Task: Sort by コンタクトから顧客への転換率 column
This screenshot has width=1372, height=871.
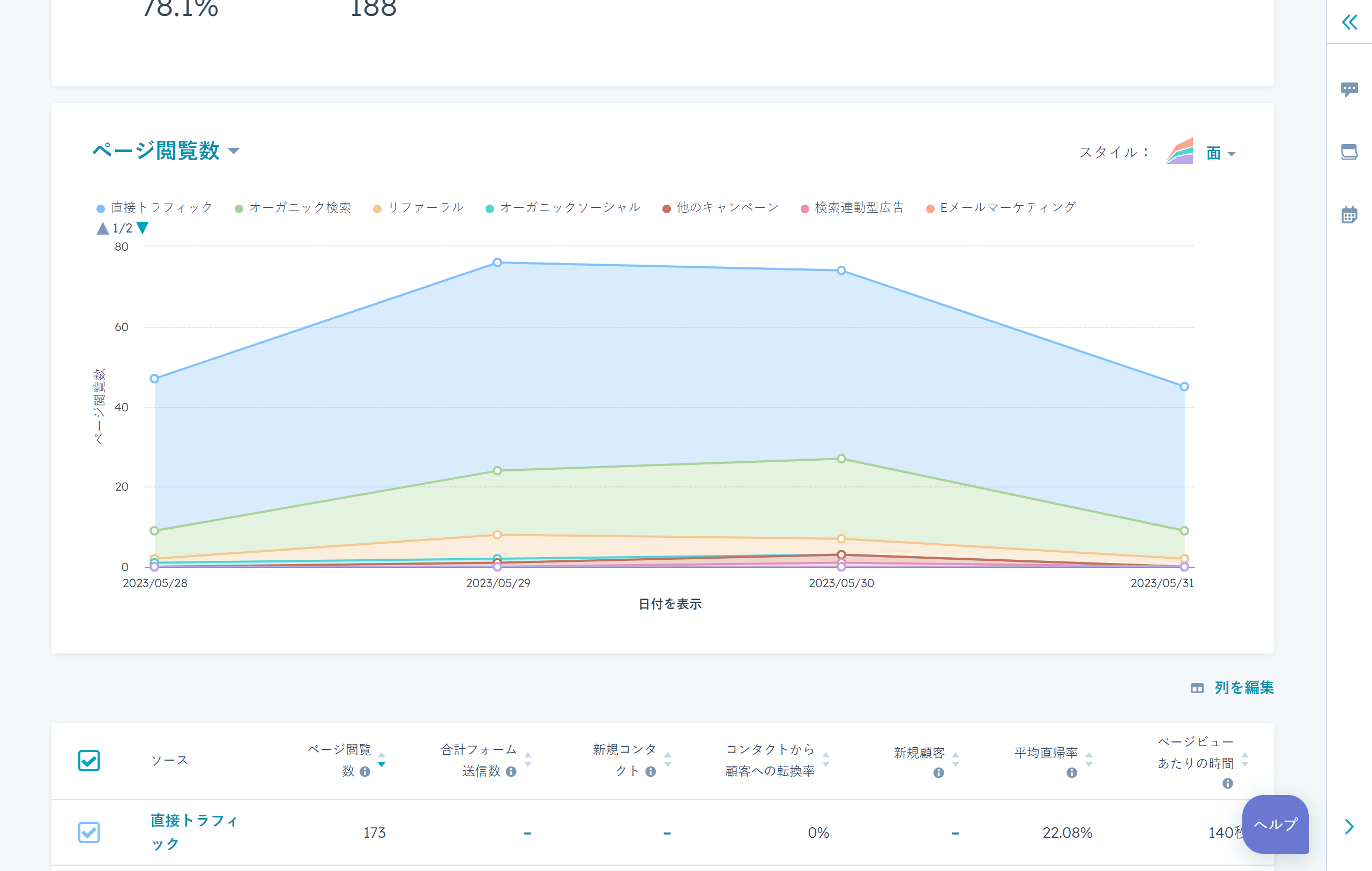Action: pos(825,760)
